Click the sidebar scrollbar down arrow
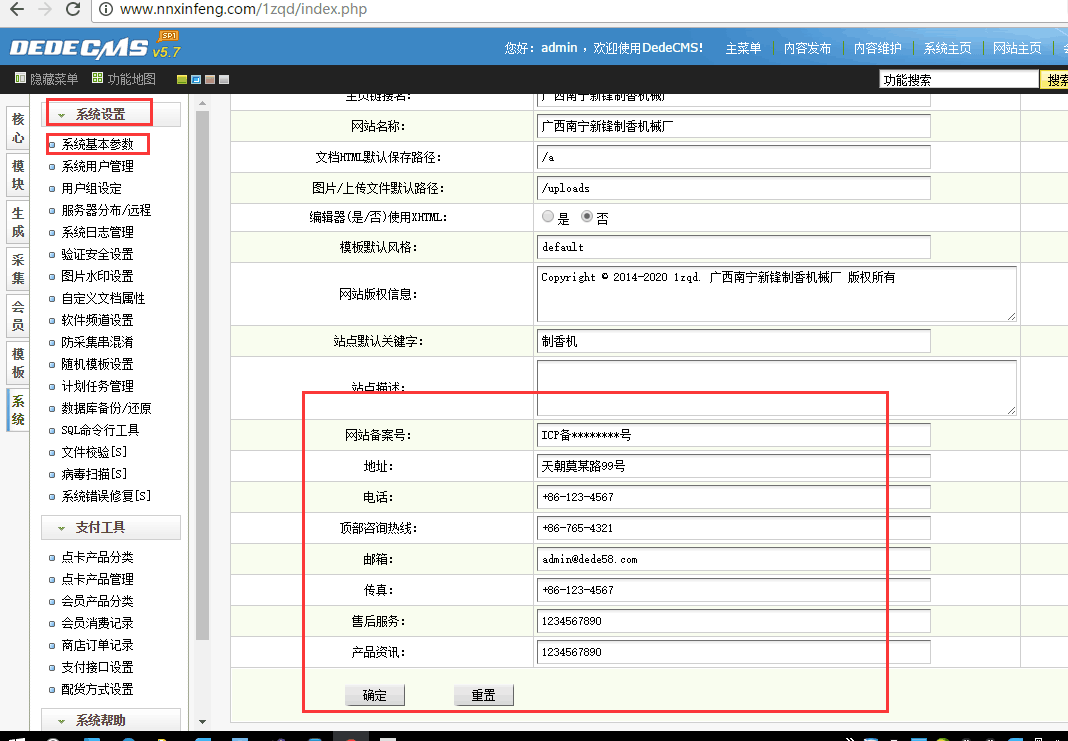 202,721
